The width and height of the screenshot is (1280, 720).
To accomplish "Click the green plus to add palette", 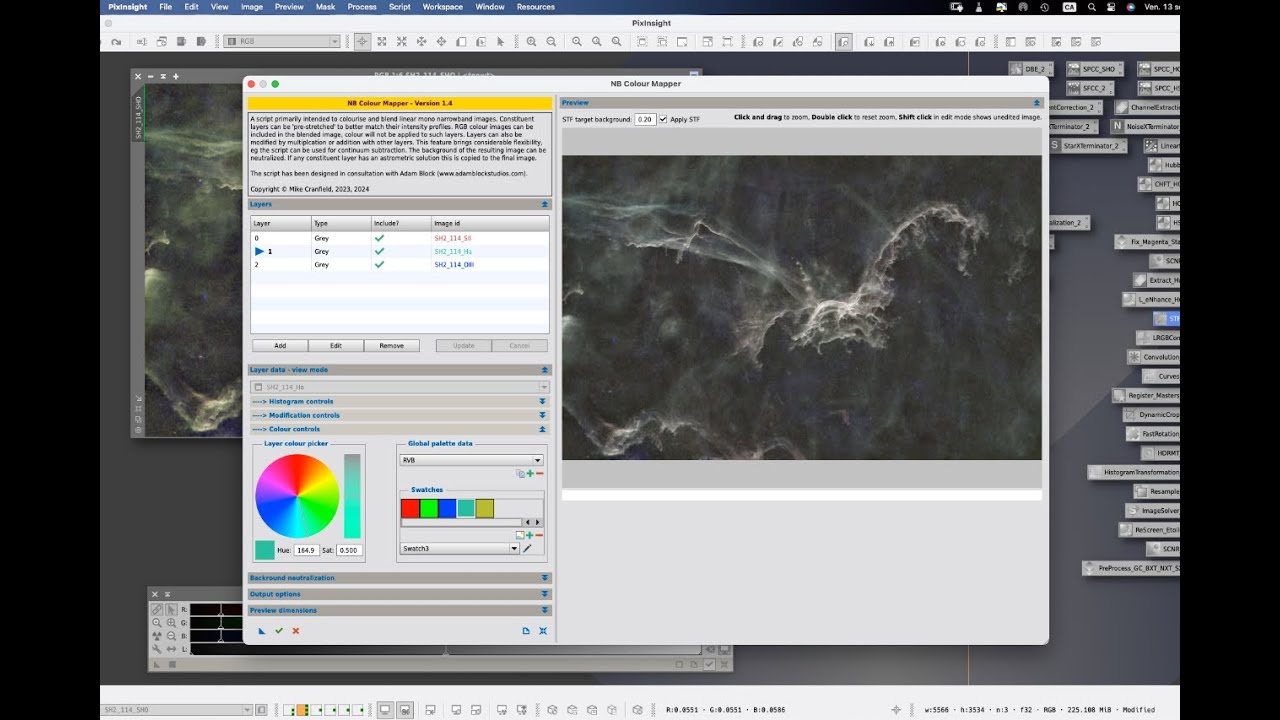I will [530, 473].
